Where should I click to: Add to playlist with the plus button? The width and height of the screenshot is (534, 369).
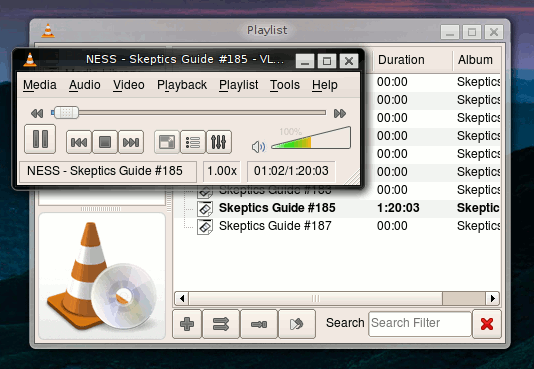187,324
